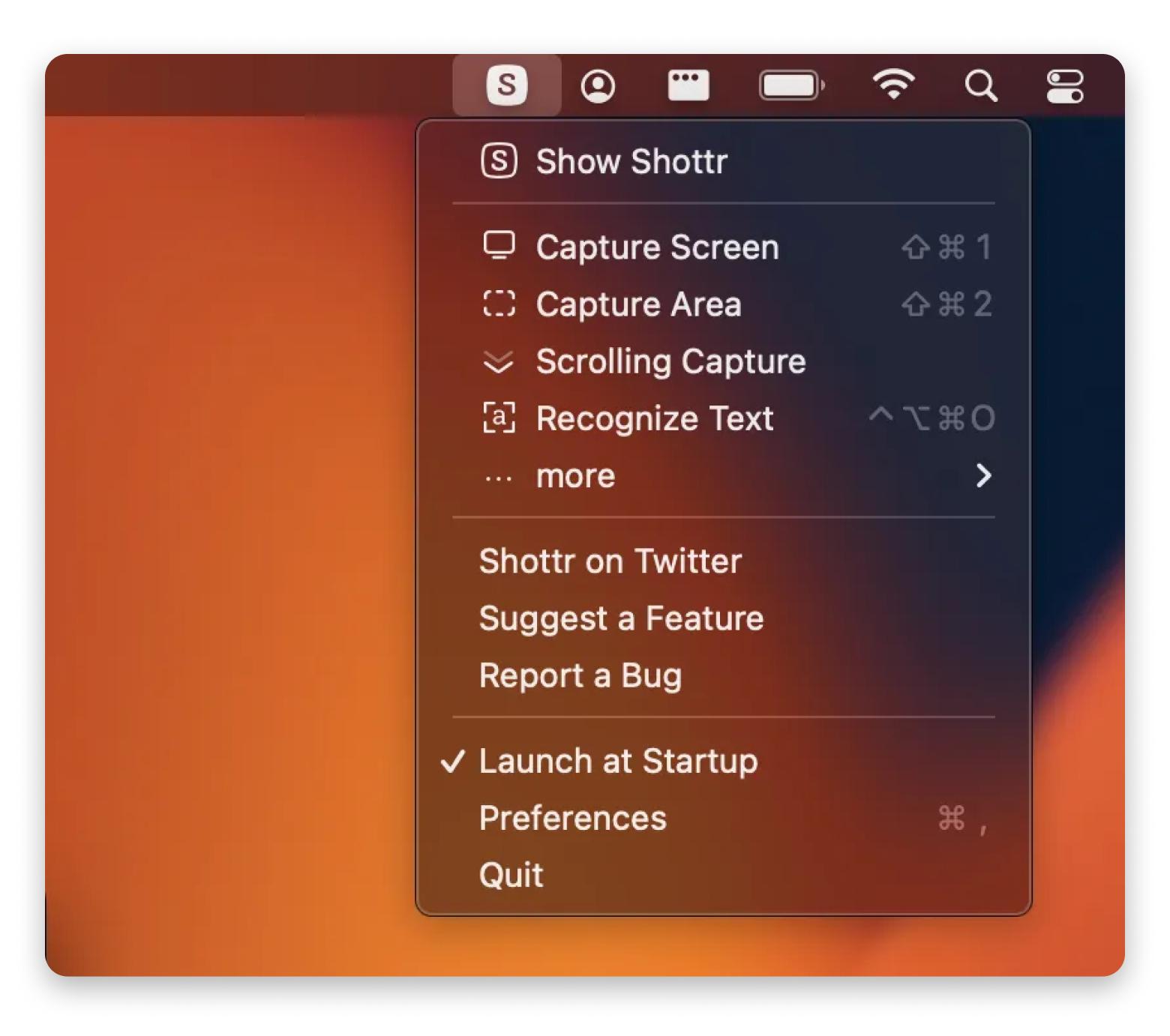Click the three-dot window icon in menu bar
1170x1036 pixels.
coord(688,85)
